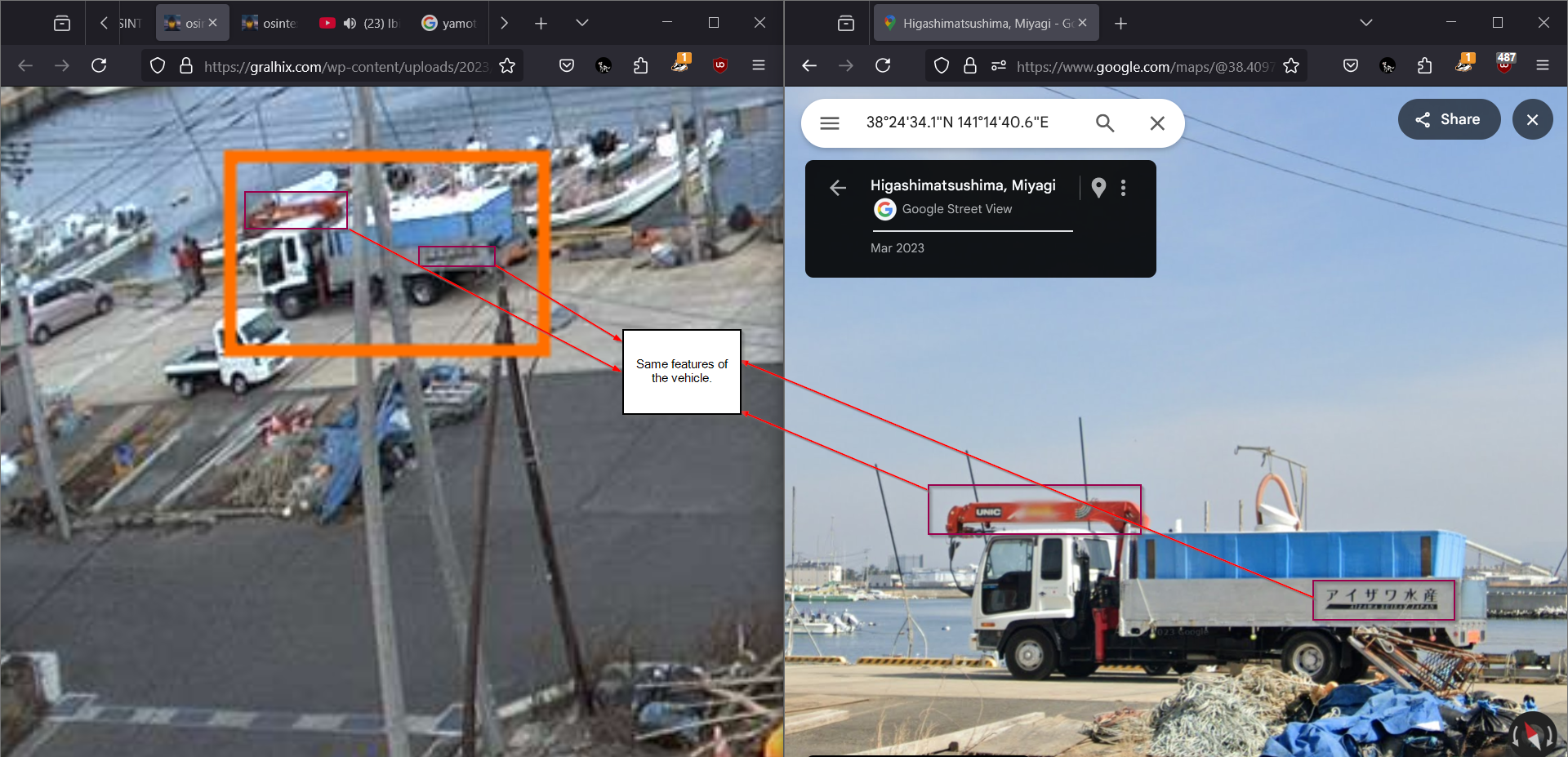Open the extensions puzzle icon in right window
The image size is (1568, 757).
coord(1425,66)
